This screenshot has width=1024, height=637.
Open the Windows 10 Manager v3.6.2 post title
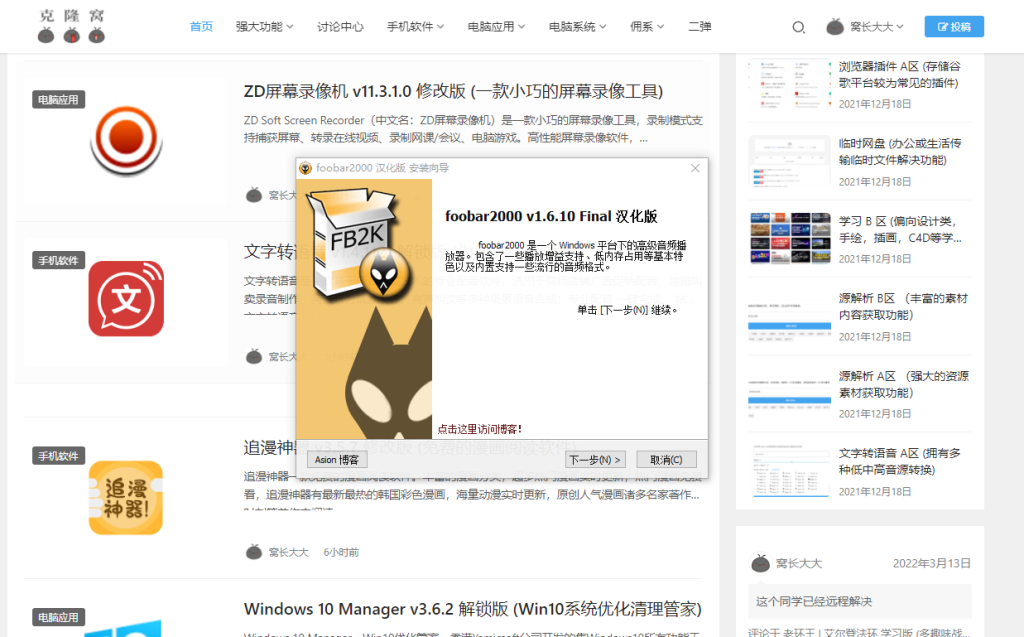[x=473, y=609]
